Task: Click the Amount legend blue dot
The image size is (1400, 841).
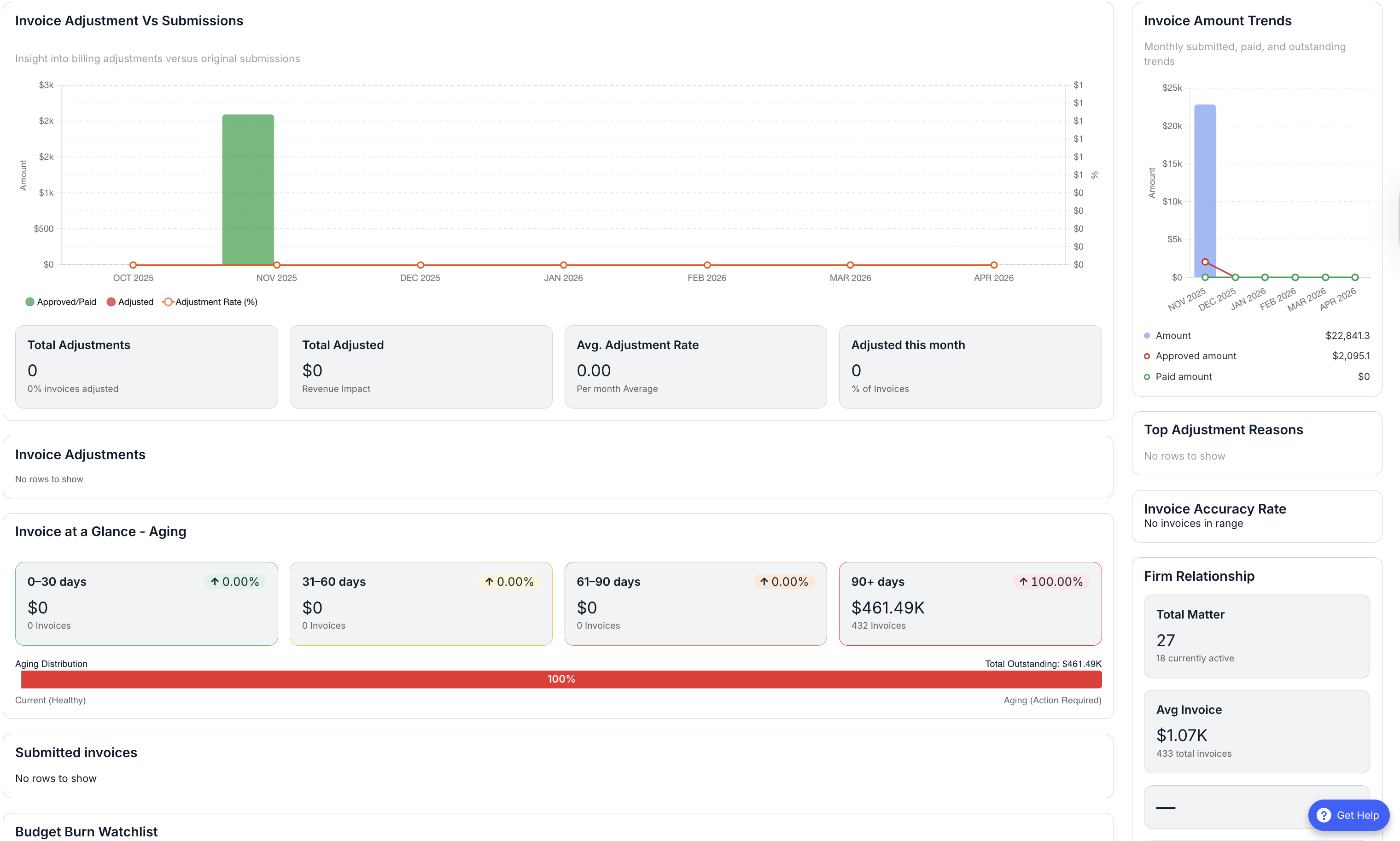Action: (1147, 335)
